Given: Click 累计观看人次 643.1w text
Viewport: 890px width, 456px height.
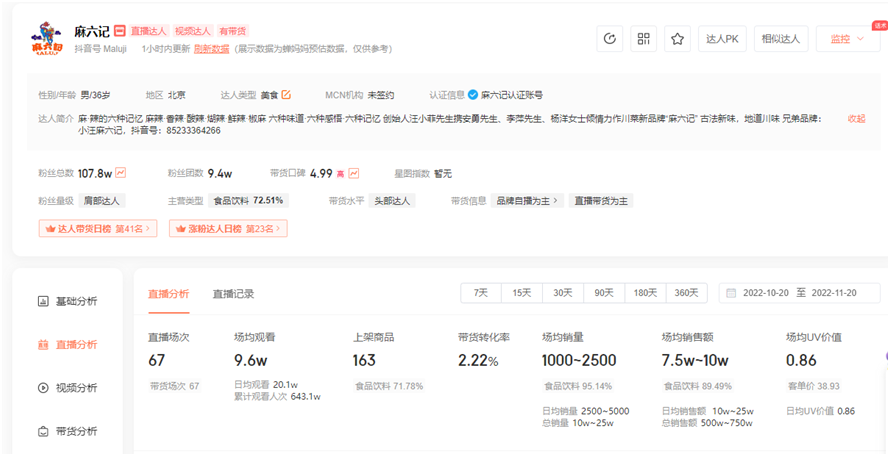Looking at the screenshot, I should 278,397.
